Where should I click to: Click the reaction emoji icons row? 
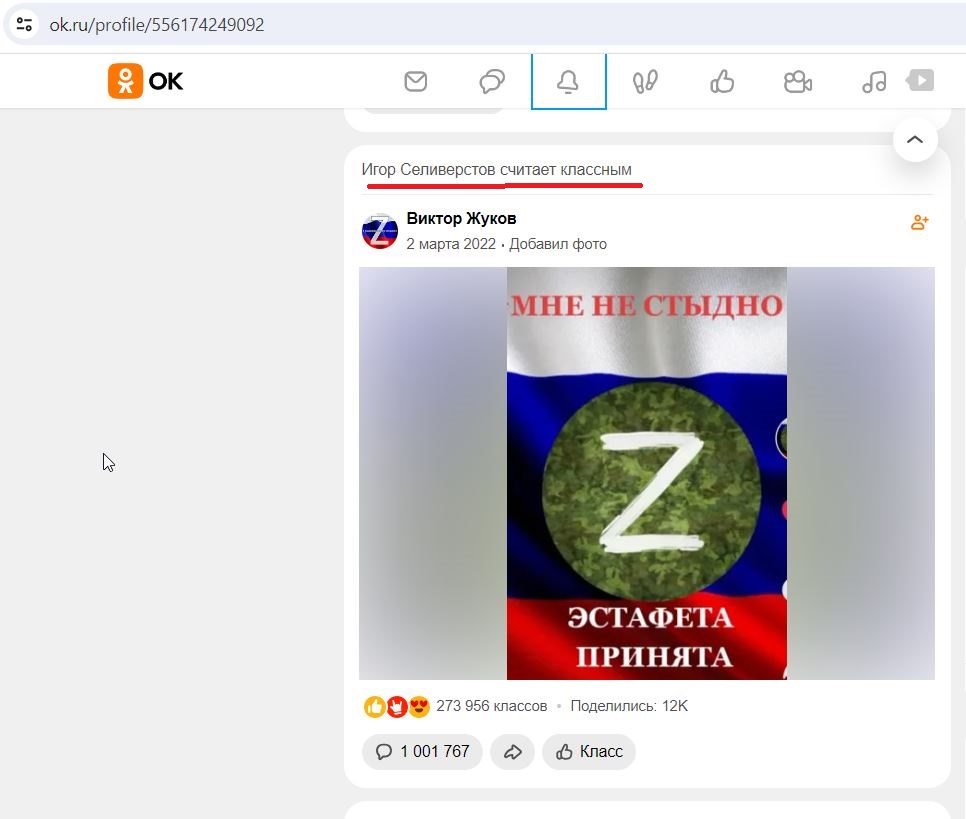pos(397,706)
